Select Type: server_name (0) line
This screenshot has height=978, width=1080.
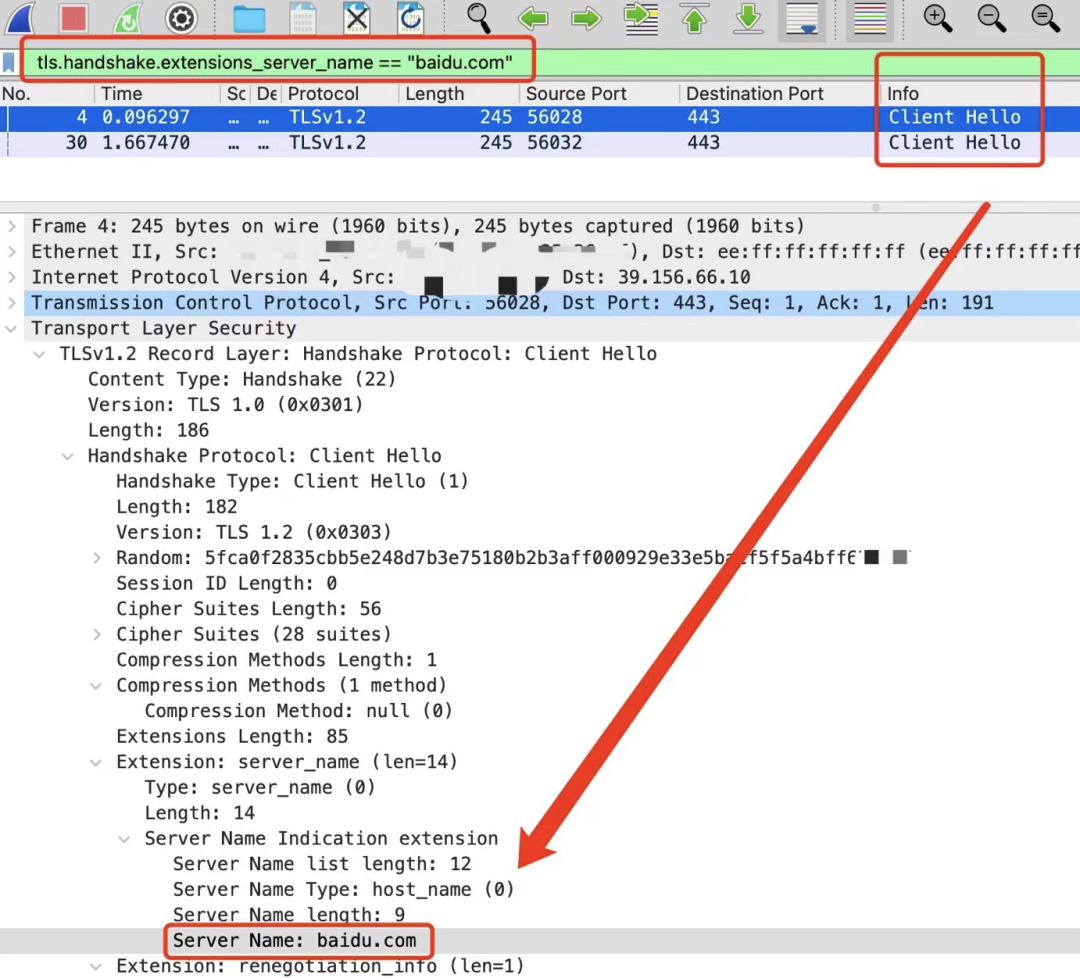point(260,787)
